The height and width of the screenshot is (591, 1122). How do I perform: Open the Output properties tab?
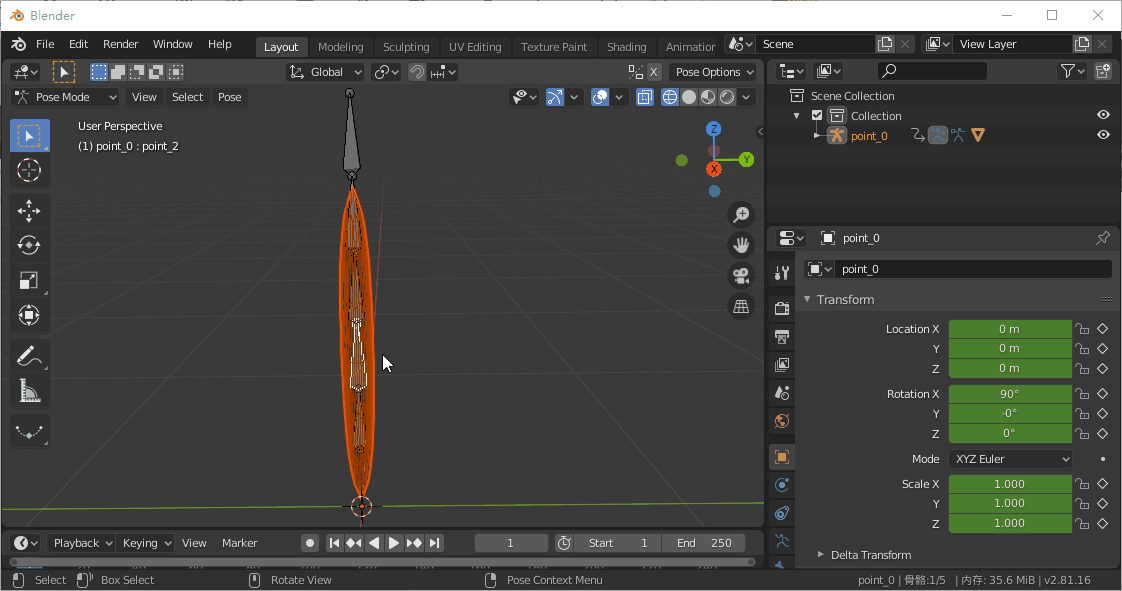click(782, 336)
